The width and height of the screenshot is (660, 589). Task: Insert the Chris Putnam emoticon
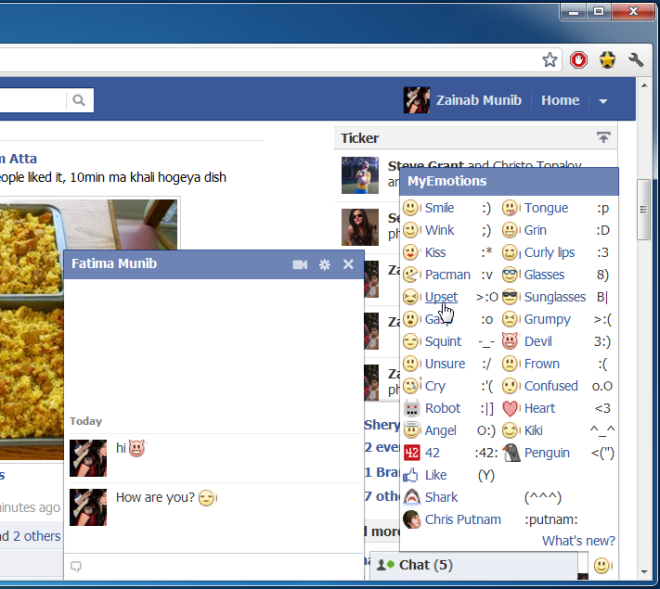[x=463, y=520]
